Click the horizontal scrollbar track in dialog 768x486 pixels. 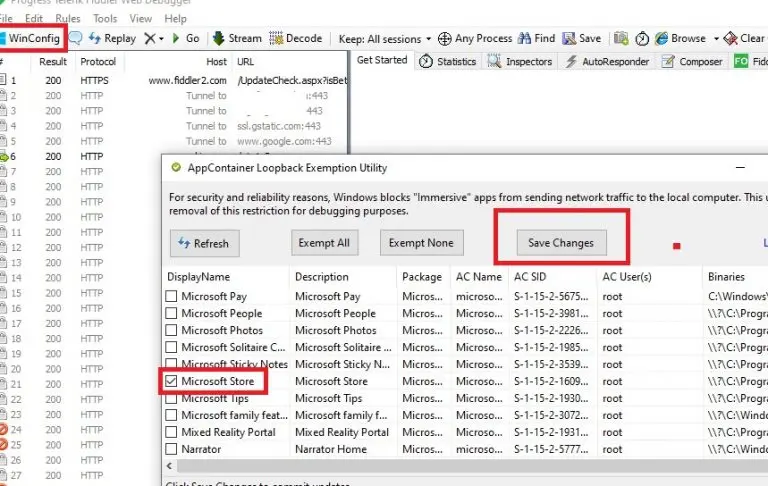(x=472, y=465)
